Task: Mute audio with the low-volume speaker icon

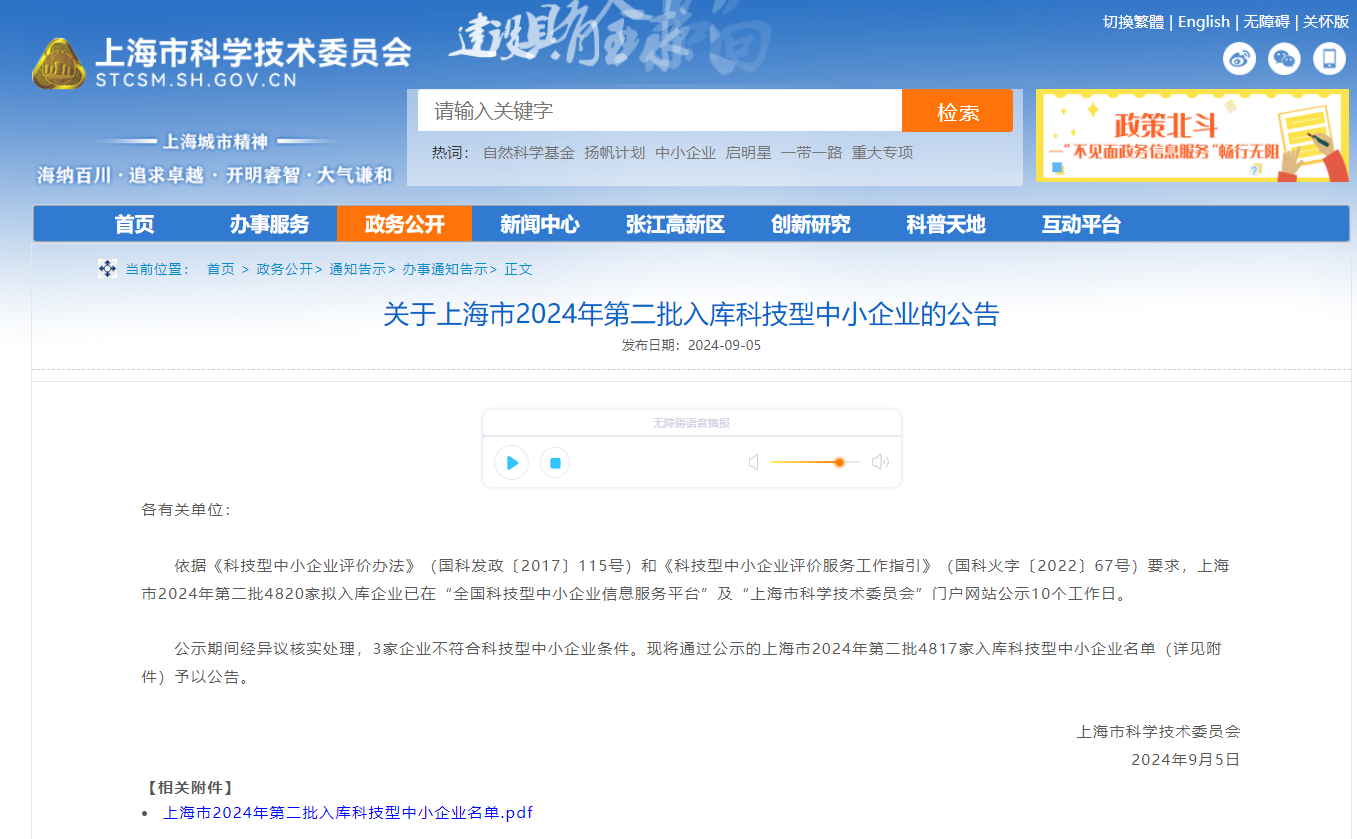Action: [754, 462]
